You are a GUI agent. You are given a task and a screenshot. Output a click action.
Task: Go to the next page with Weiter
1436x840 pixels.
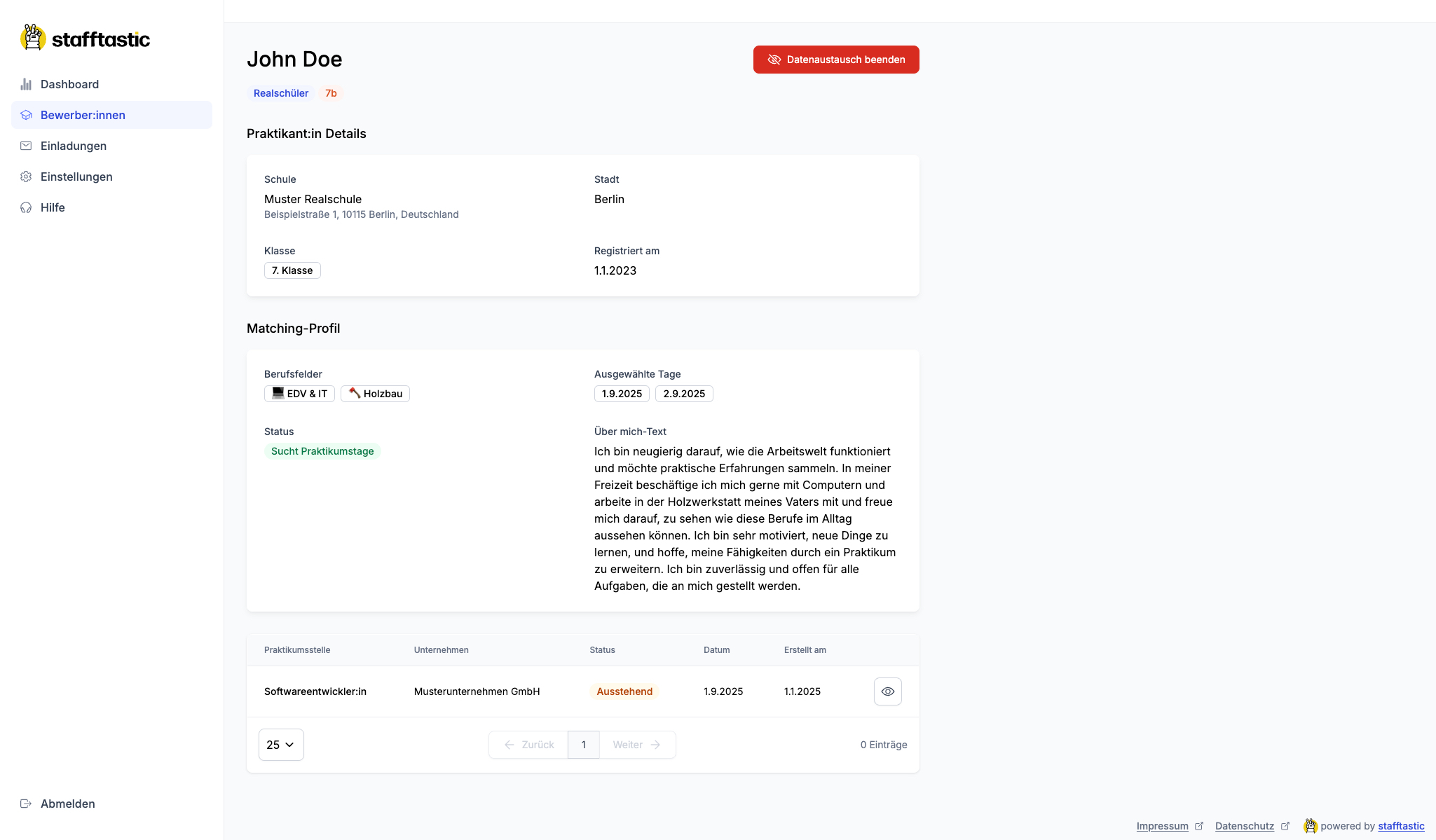coord(636,745)
